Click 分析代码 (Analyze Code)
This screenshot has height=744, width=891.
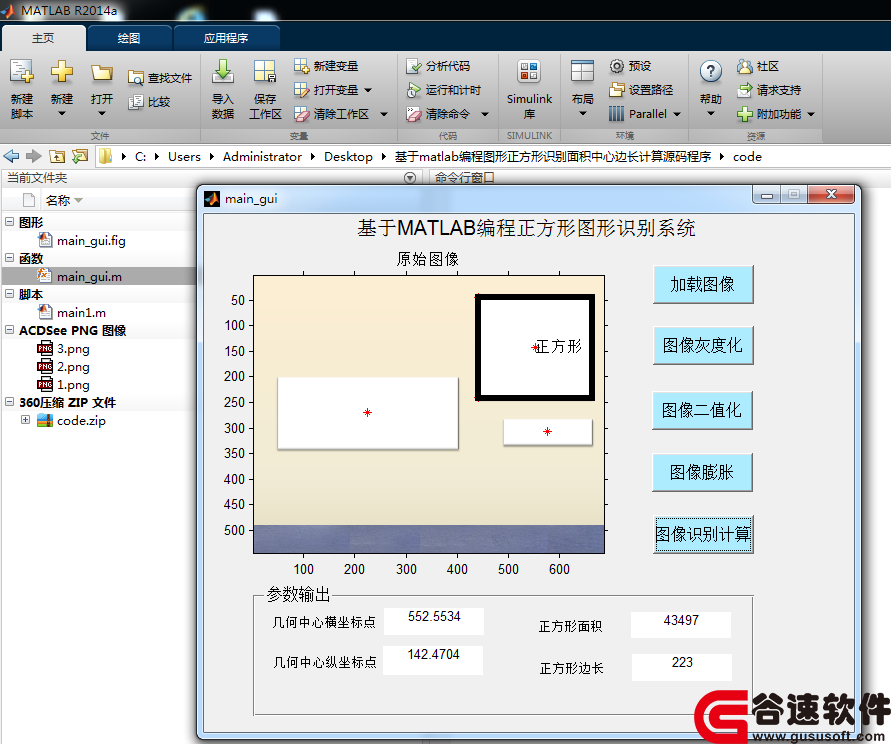[x=438, y=66]
